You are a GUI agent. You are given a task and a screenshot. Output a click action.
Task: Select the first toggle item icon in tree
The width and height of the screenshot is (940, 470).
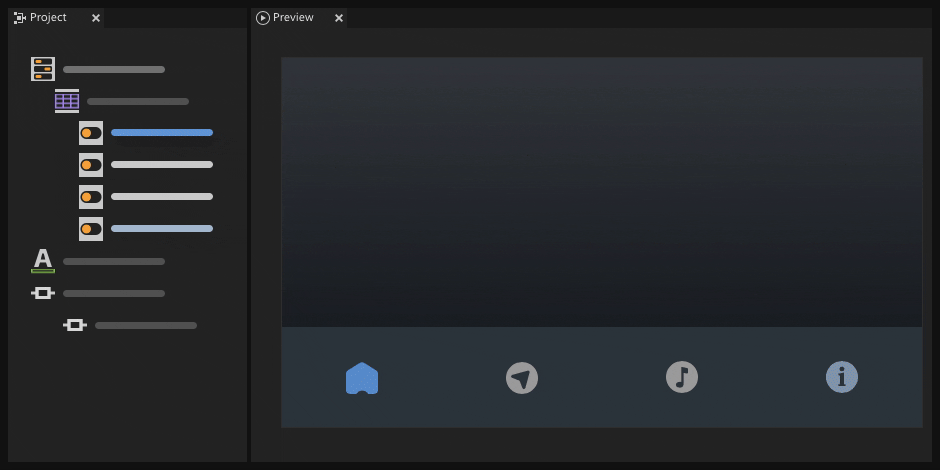point(91,133)
